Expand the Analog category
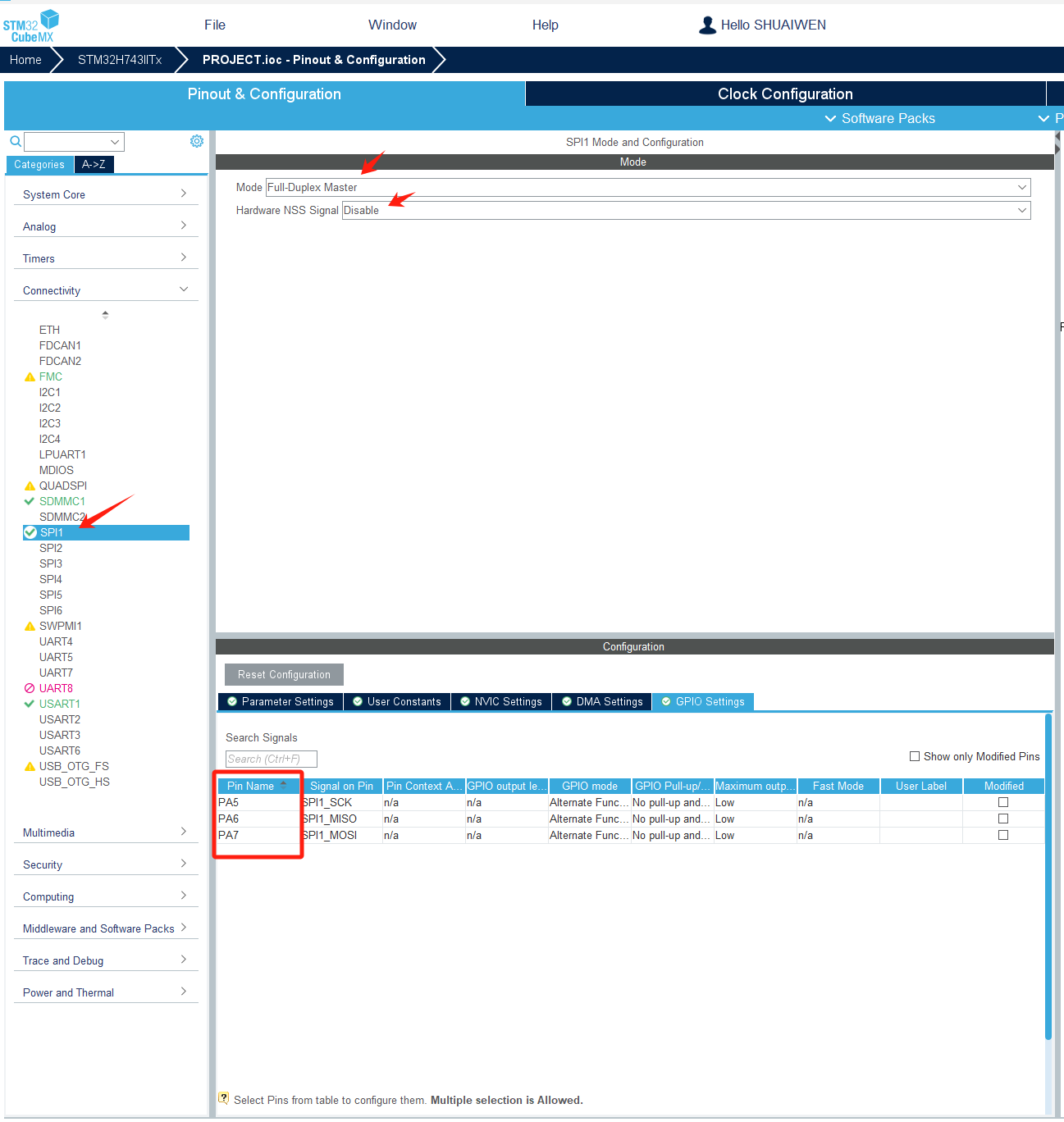1064x1122 pixels. (x=106, y=226)
